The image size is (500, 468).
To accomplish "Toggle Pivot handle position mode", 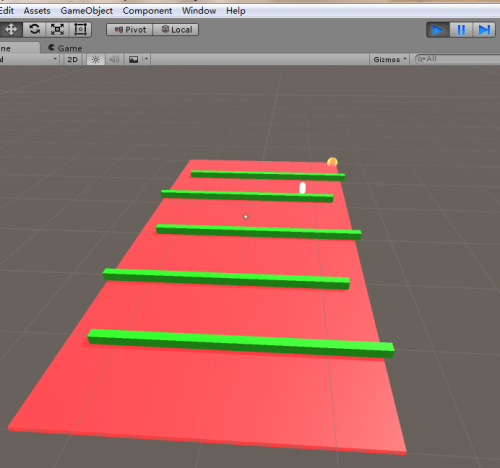I will click(130, 30).
